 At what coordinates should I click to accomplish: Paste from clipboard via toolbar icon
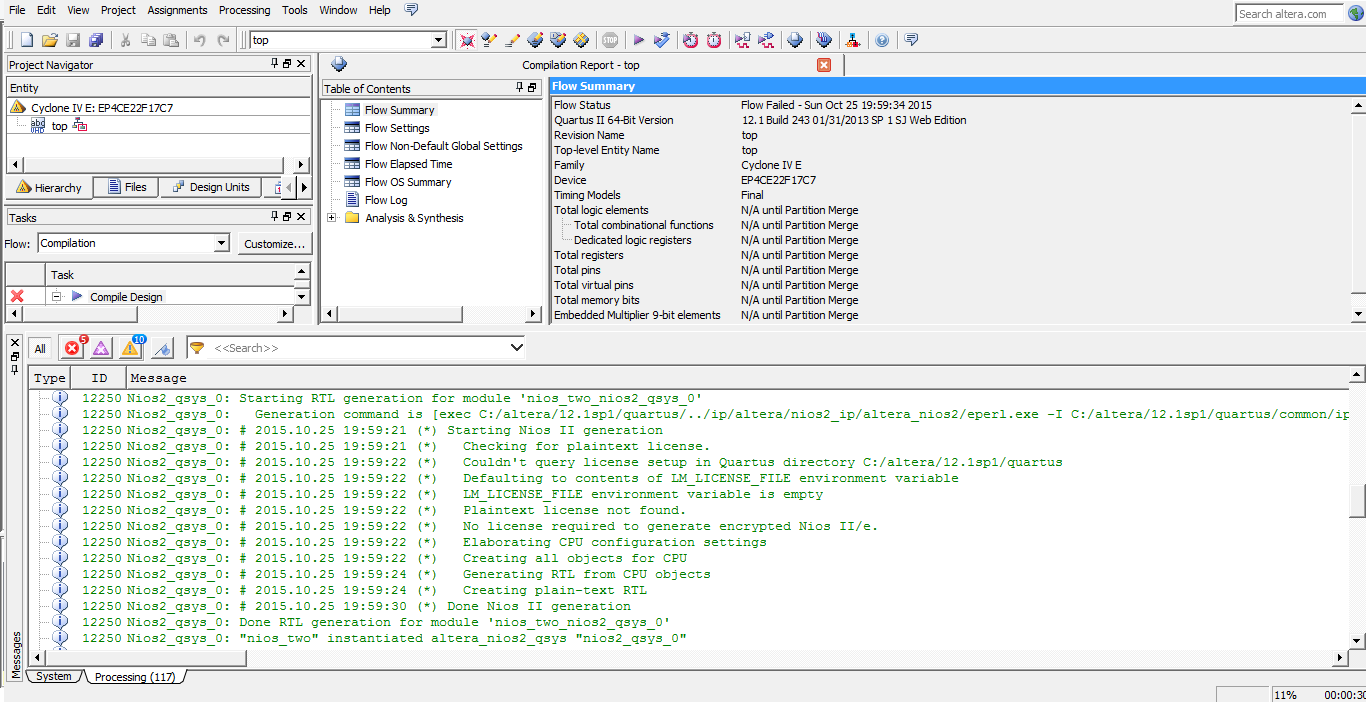(171, 40)
